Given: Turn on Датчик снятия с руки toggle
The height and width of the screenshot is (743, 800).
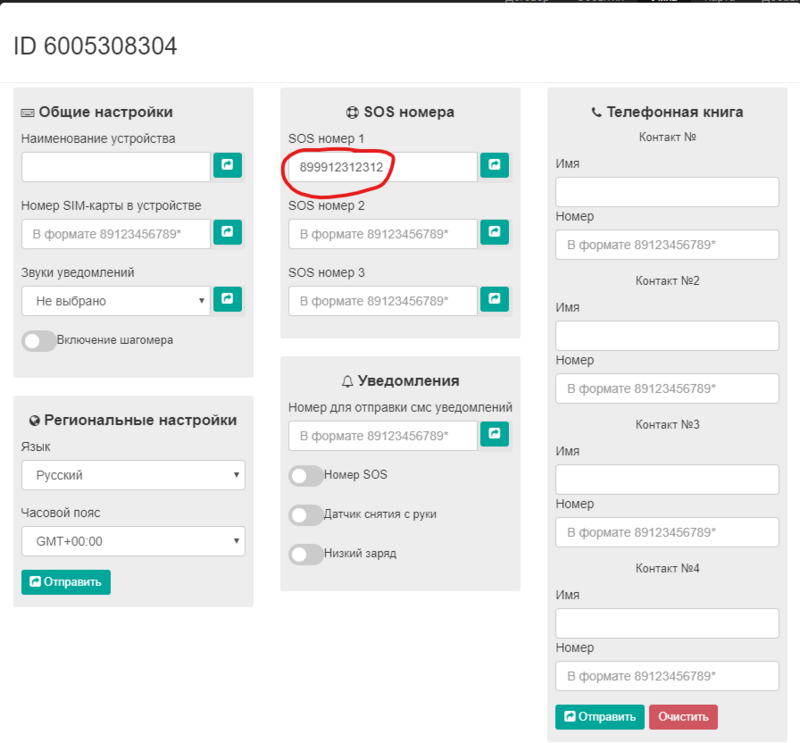Looking at the screenshot, I should [x=305, y=515].
